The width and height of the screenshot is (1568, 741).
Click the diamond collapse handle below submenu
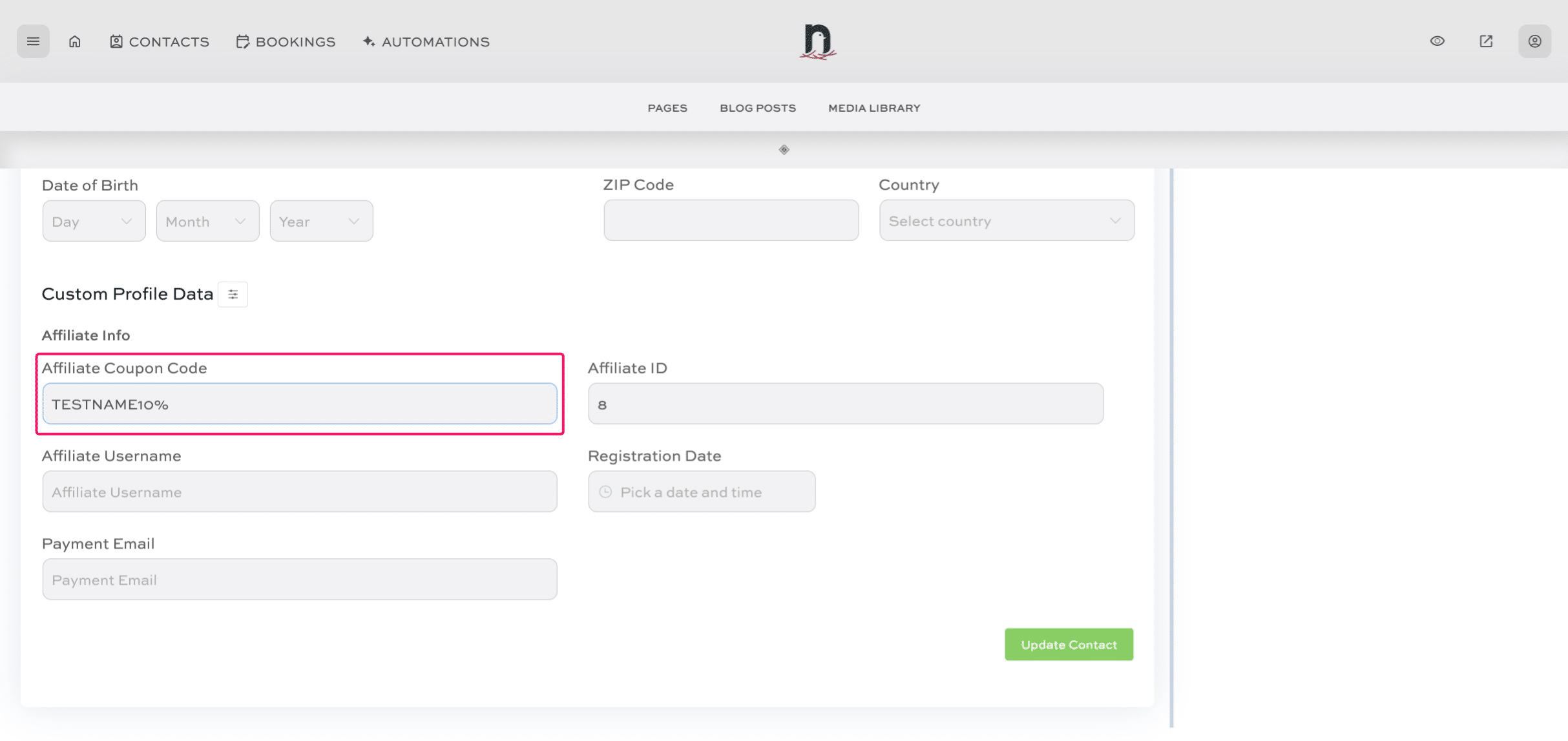point(784,150)
